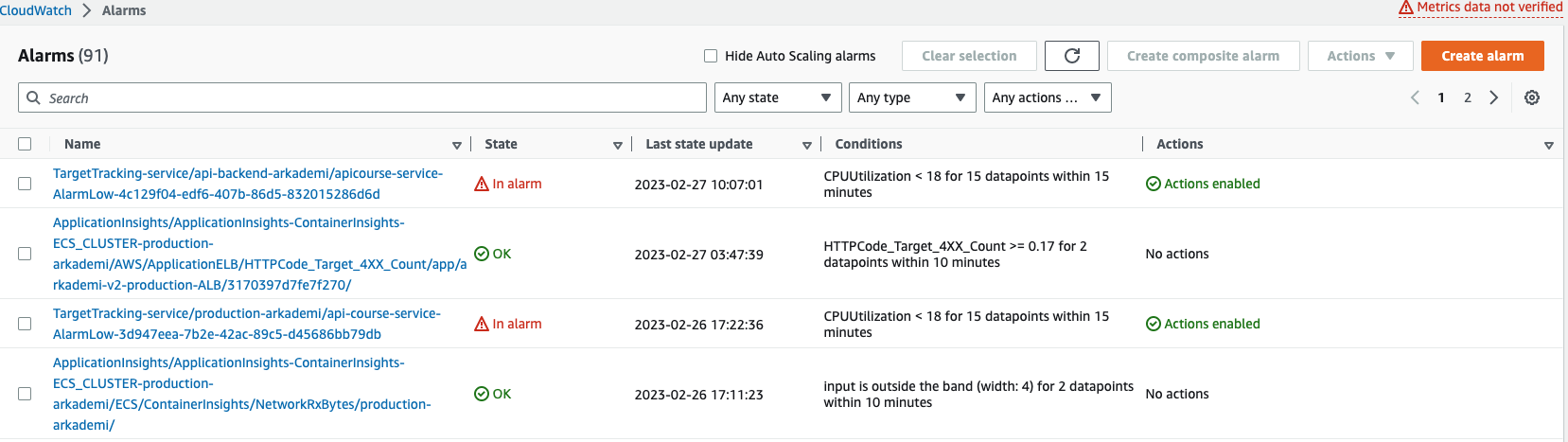
Task: Expand the Any type filter dropdown
Action: point(910,97)
